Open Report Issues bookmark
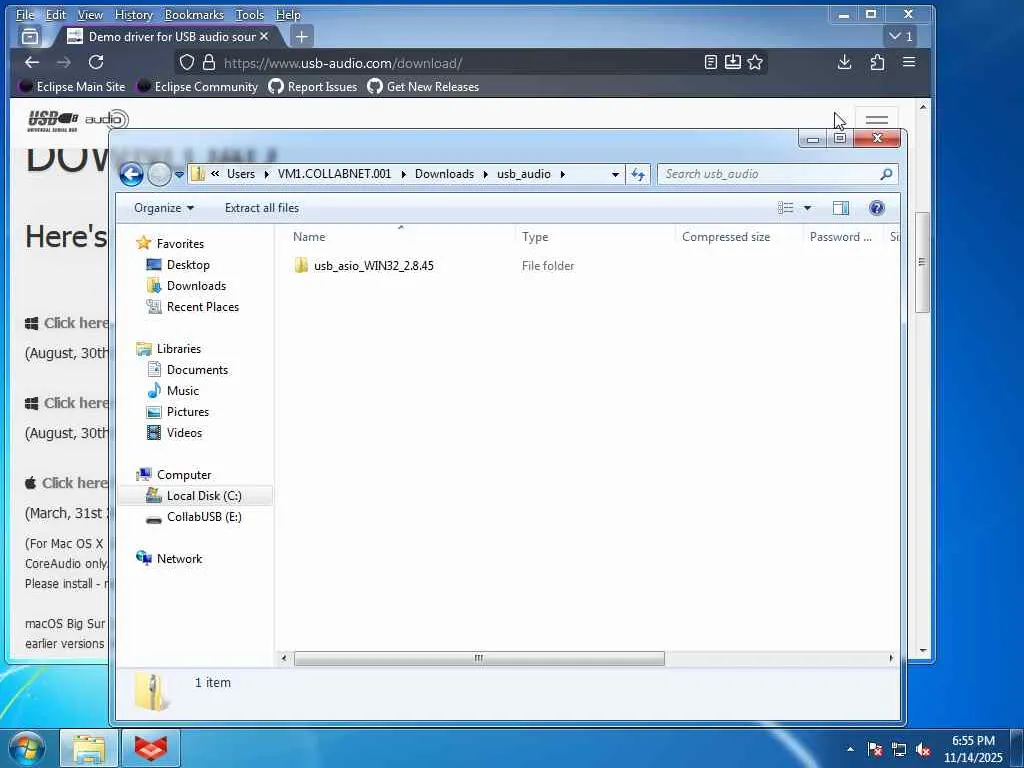1024x768 pixels. 313,86
